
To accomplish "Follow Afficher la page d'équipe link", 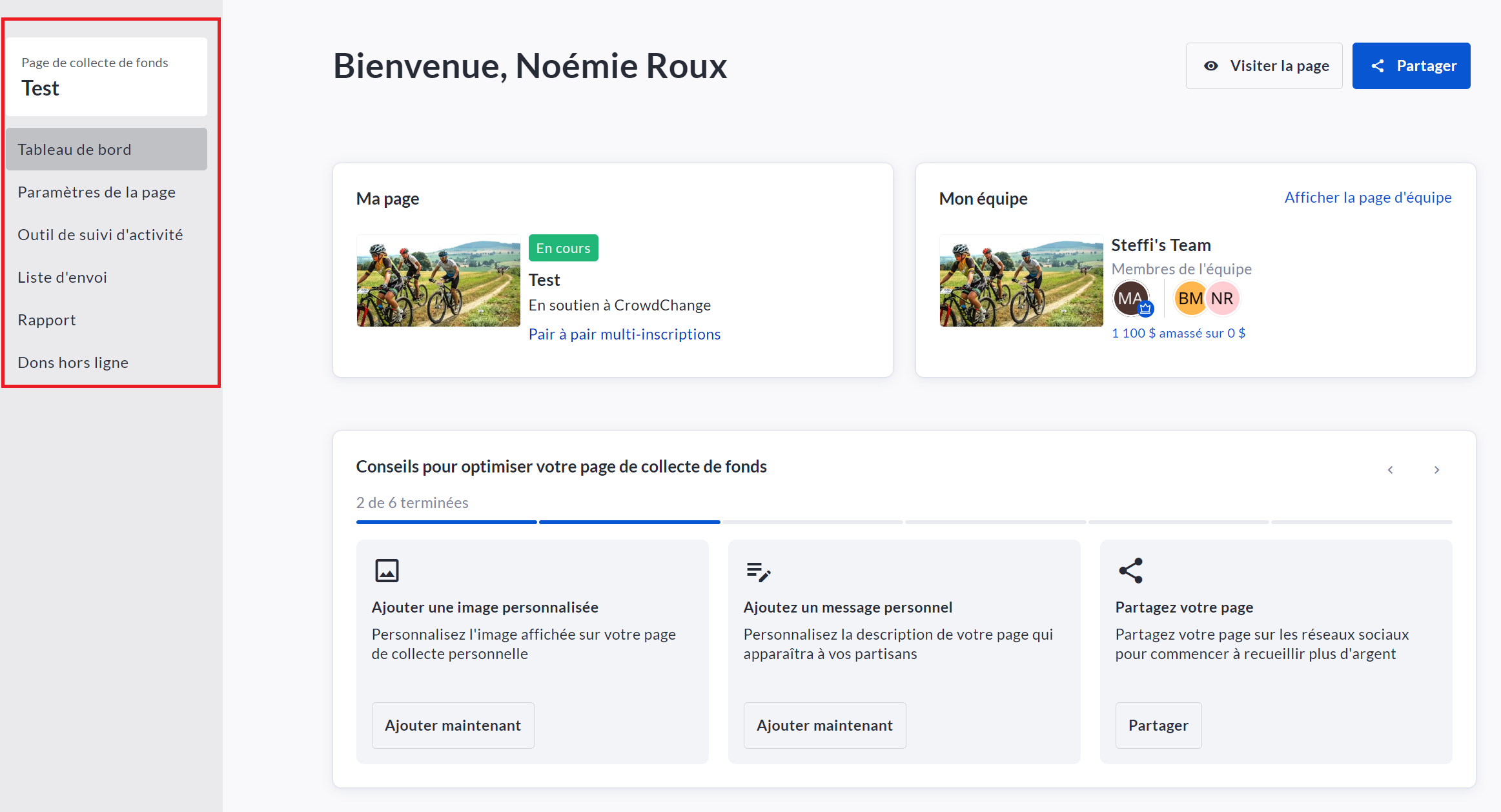I will click(x=1367, y=198).
